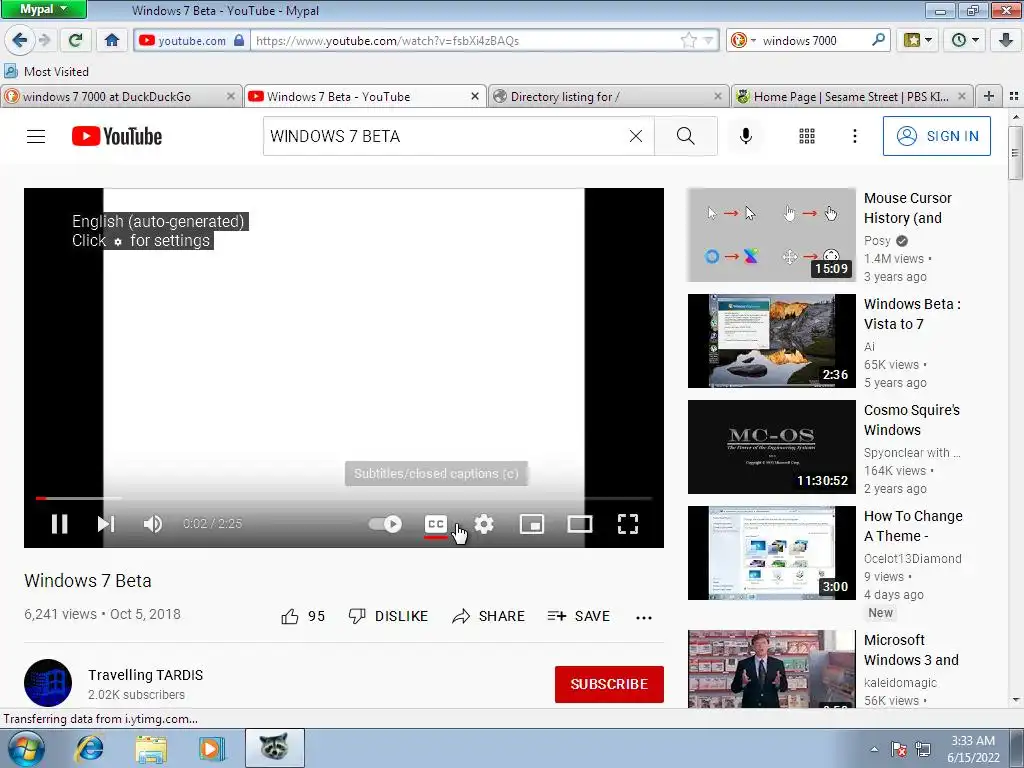The width and height of the screenshot is (1024, 768).
Task: Click the search magnifier in browser search box
Action: pos(878,40)
